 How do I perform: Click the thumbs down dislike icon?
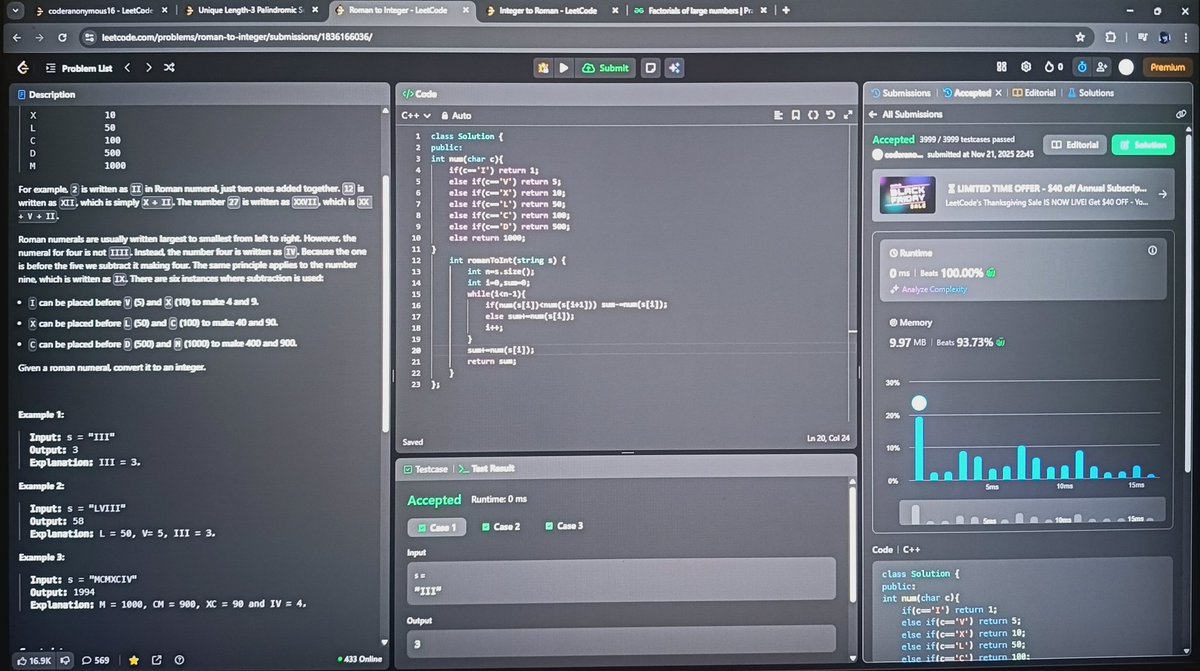point(66,659)
